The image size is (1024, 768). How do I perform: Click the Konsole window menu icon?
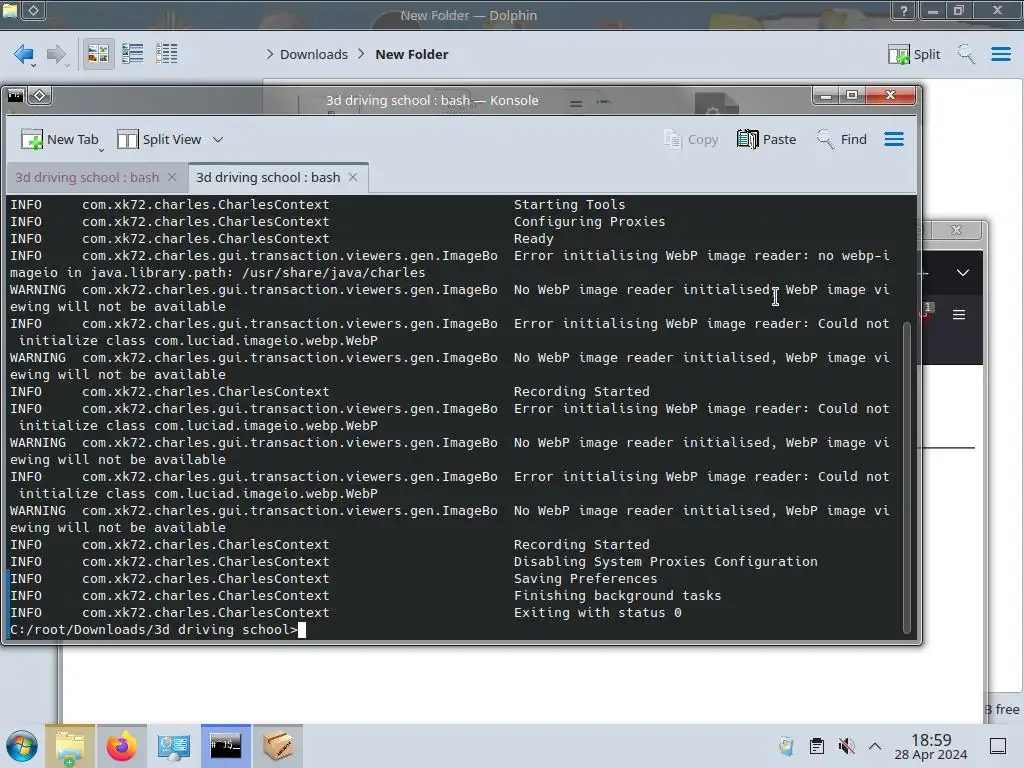(16, 96)
